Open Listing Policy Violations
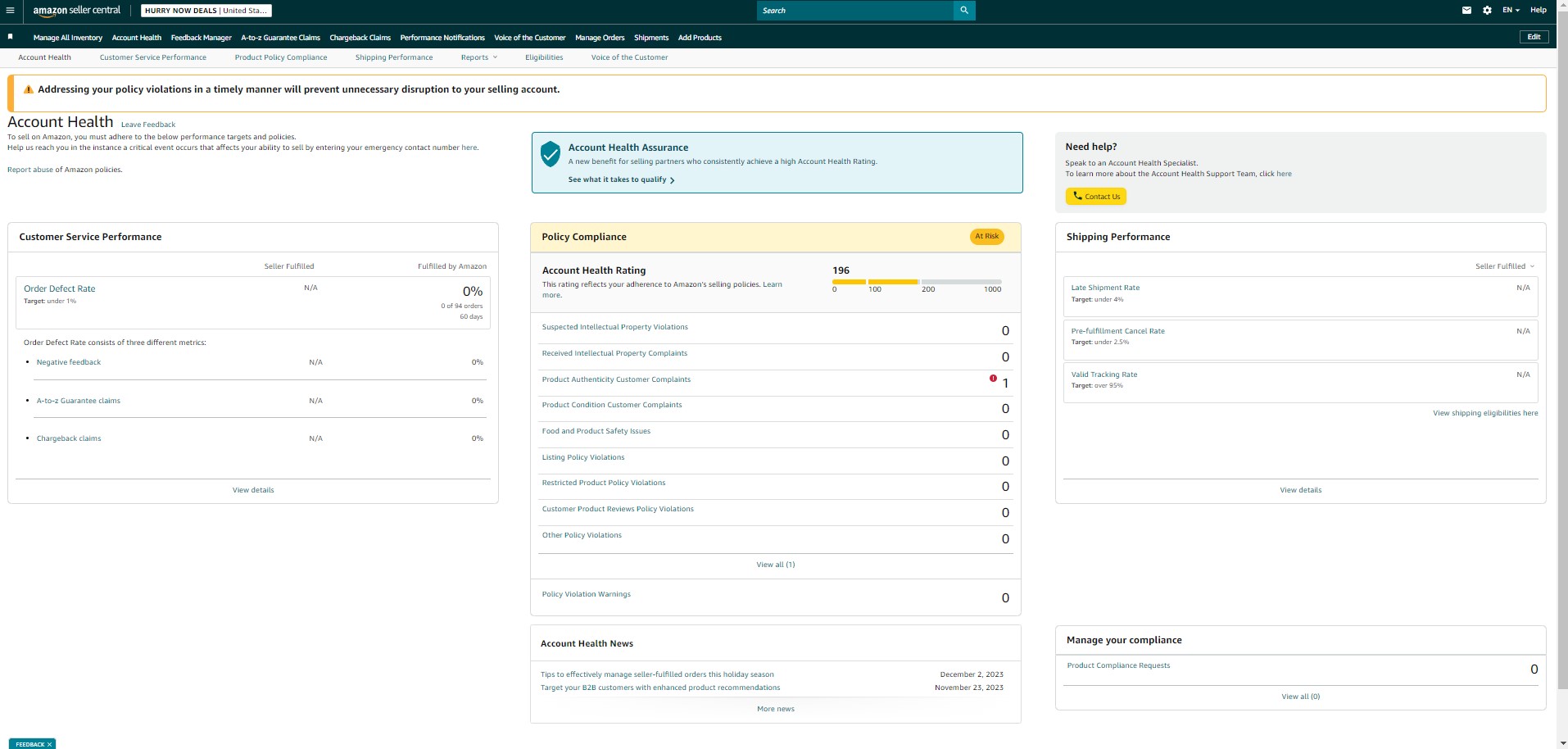Viewport: 1568px width, 749px height. 583,457
